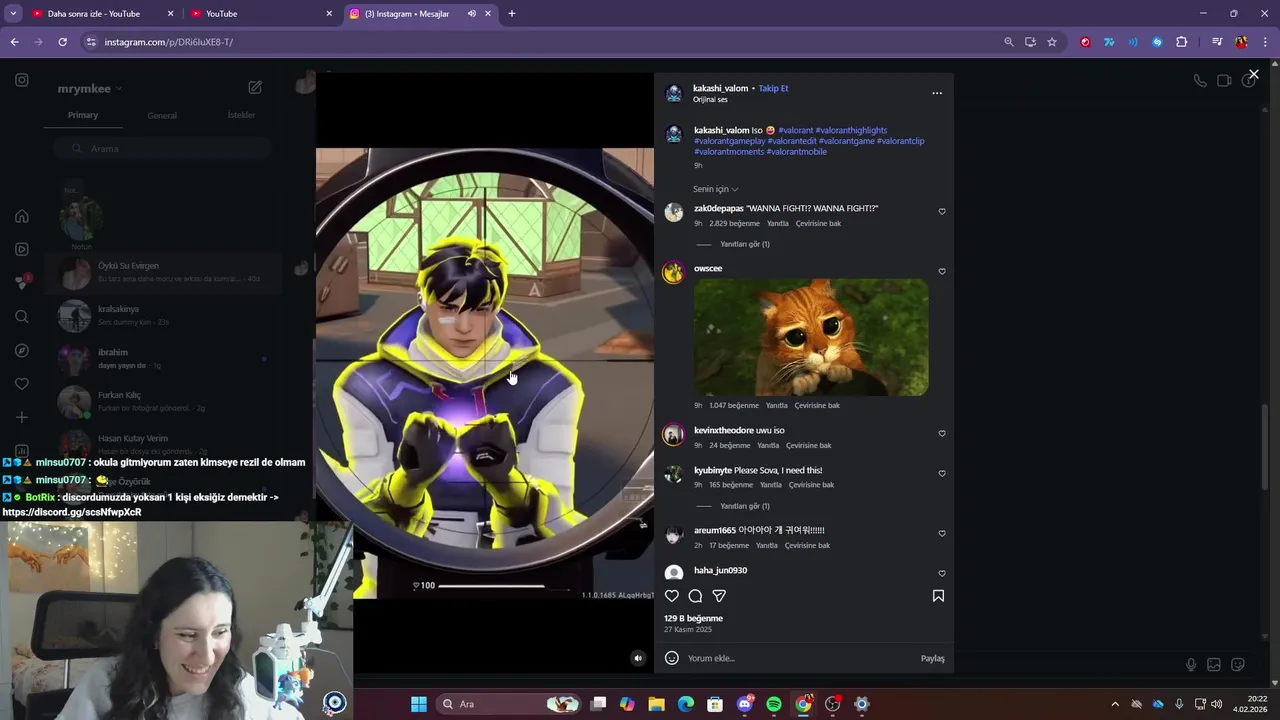Expand replies under zak0depapas's comment

pyautogui.click(x=744, y=244)
